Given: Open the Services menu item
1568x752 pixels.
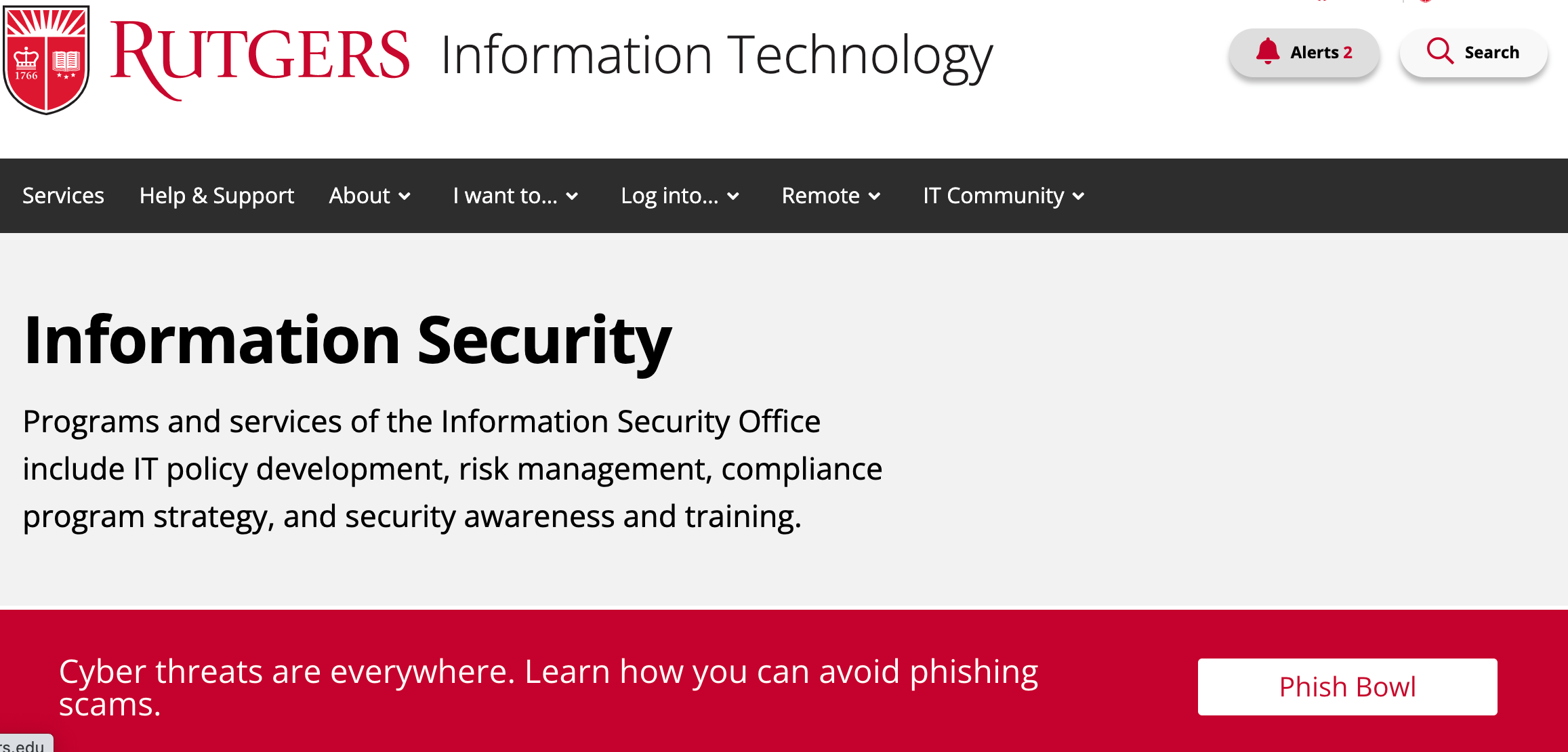Looking at the screenshot, I should pos(63,196).
